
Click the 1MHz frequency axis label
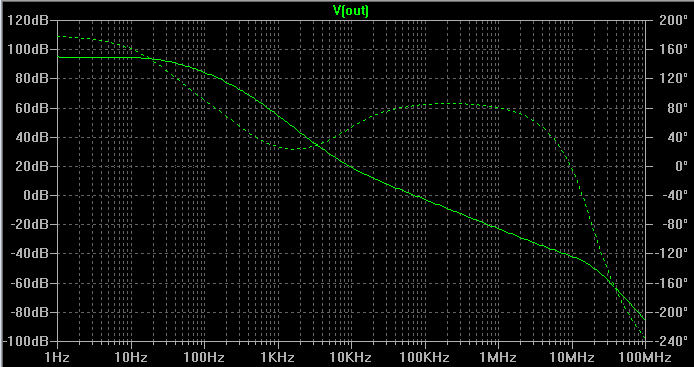click(x=498, y=357)
